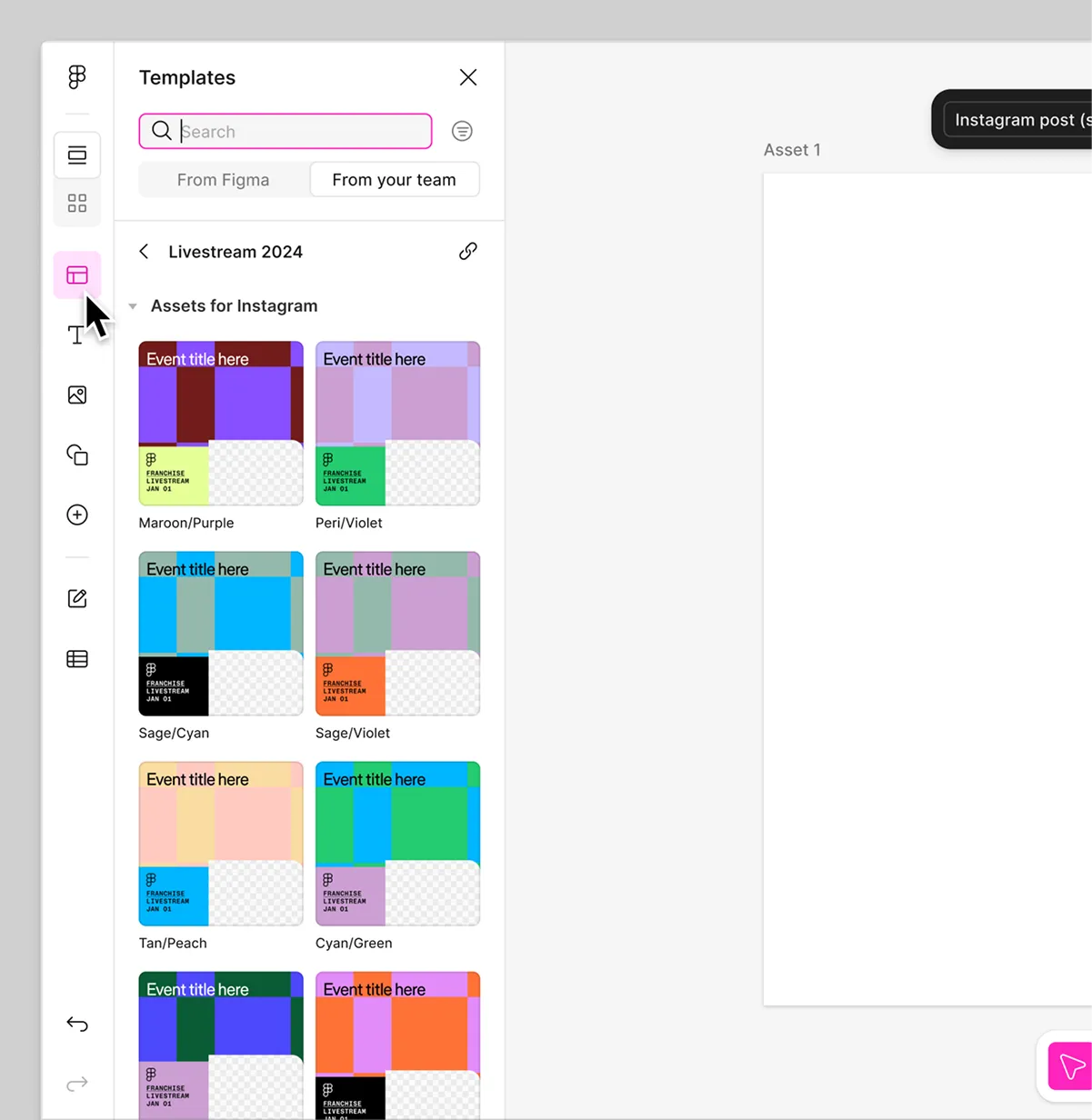Image resolution: width=1092 pixels, height=1120 pixels.
Task: Go back from Livestream 2024 folder
Action: (144, 252)
